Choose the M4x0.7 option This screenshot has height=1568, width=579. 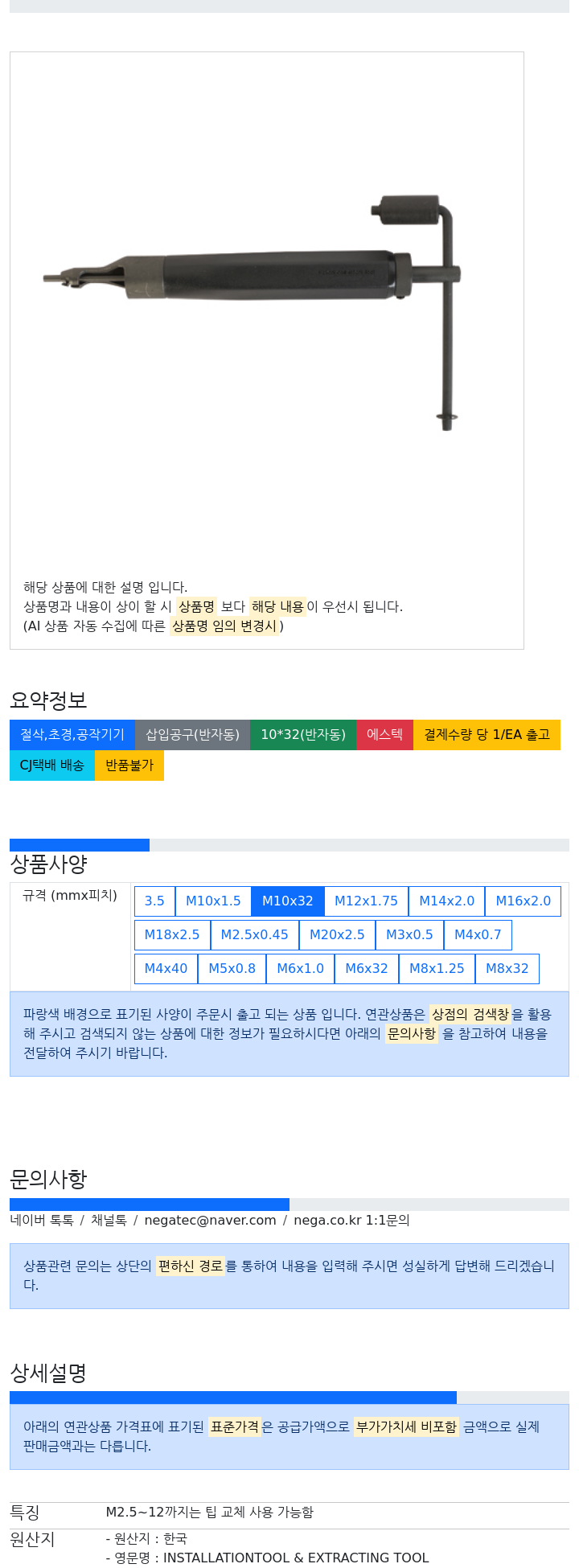478,935
